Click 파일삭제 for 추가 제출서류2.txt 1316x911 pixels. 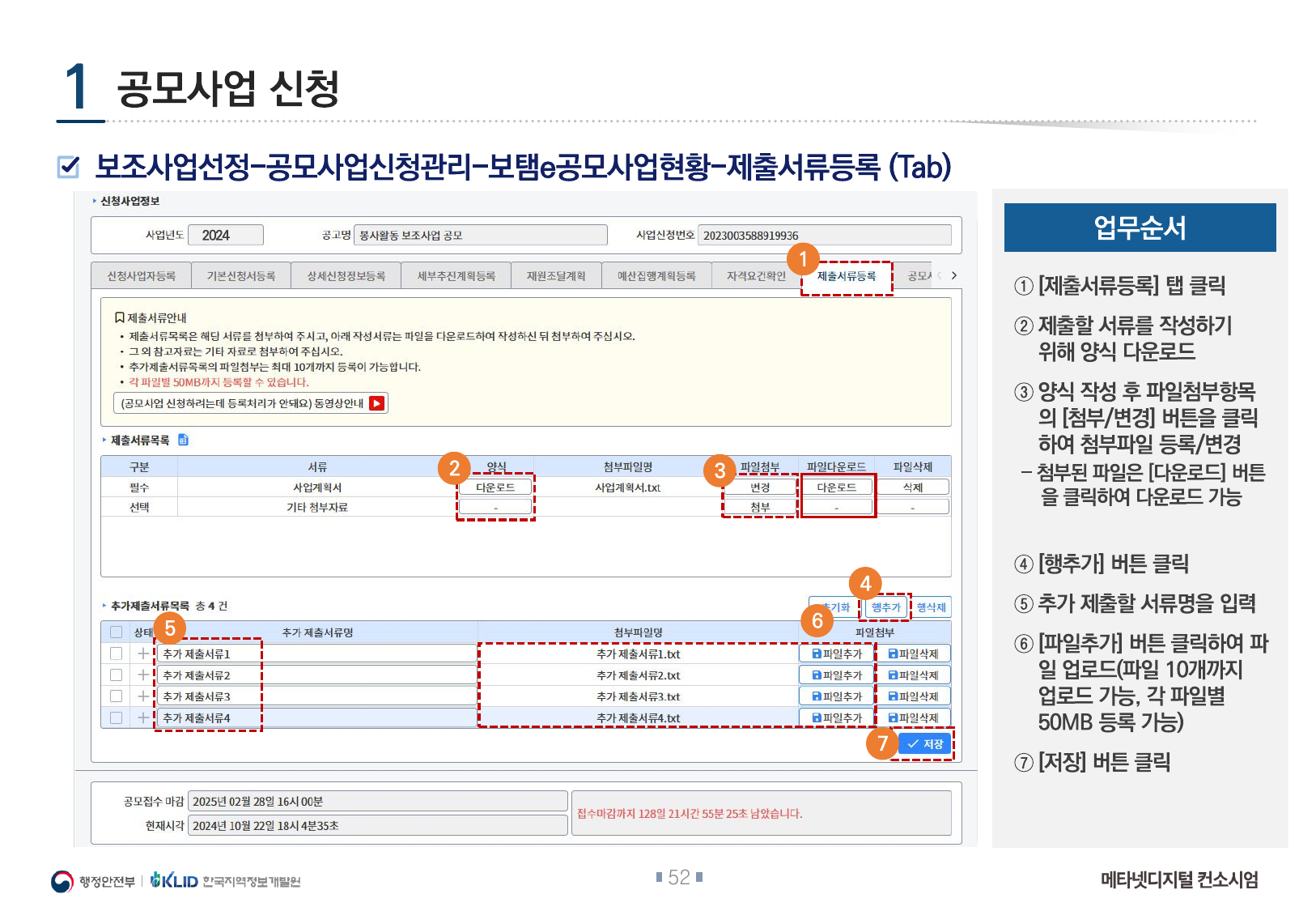913,675
